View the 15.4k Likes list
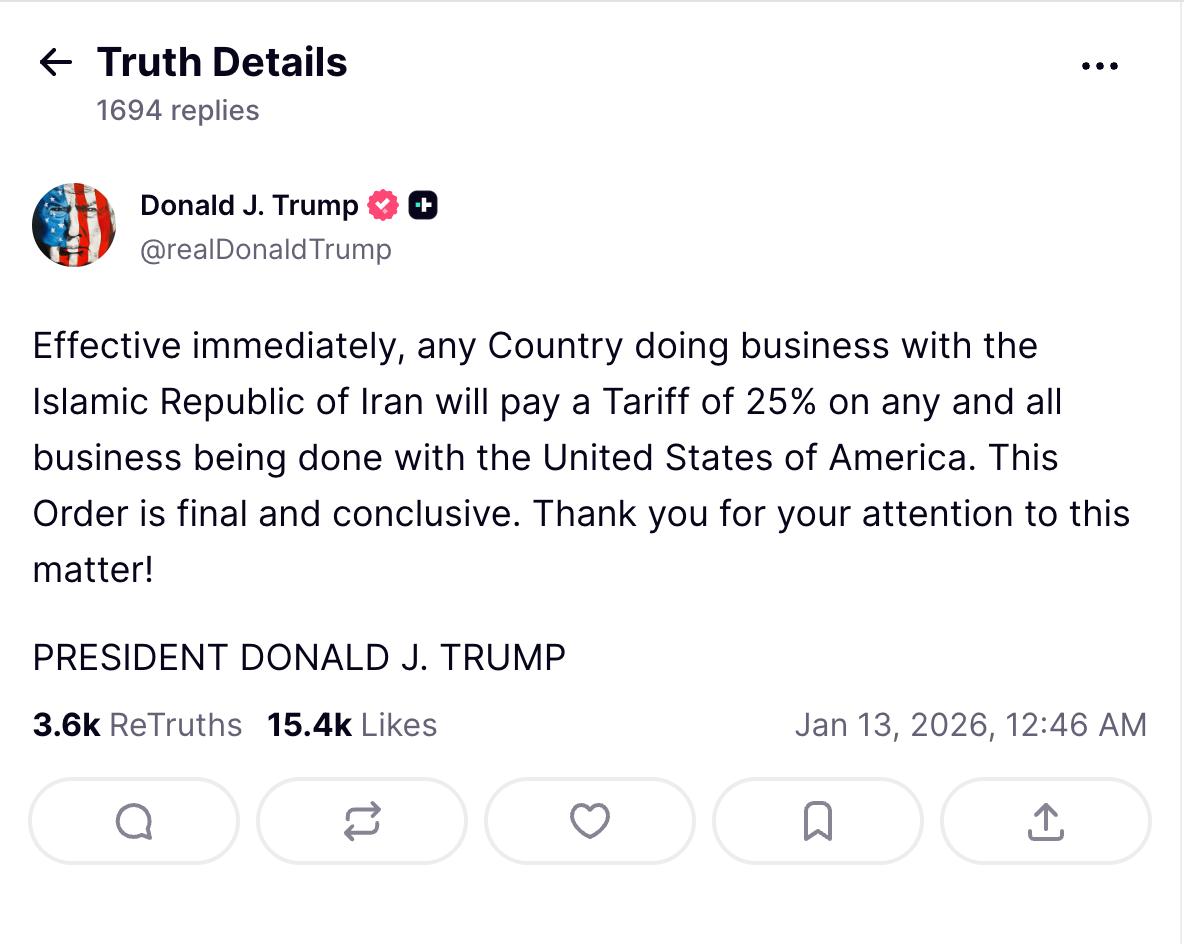 [x=351, y=724]
